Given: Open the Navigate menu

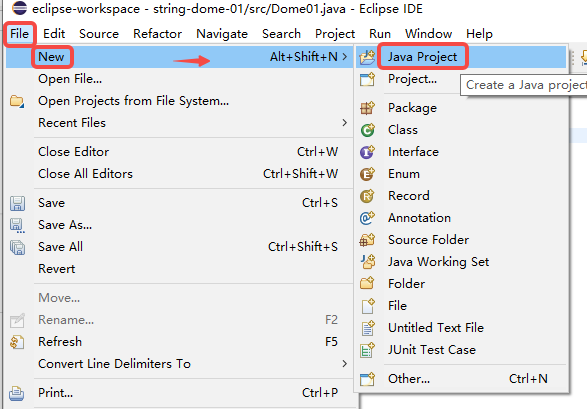Looking at the screenshot, I should [222, 34].
